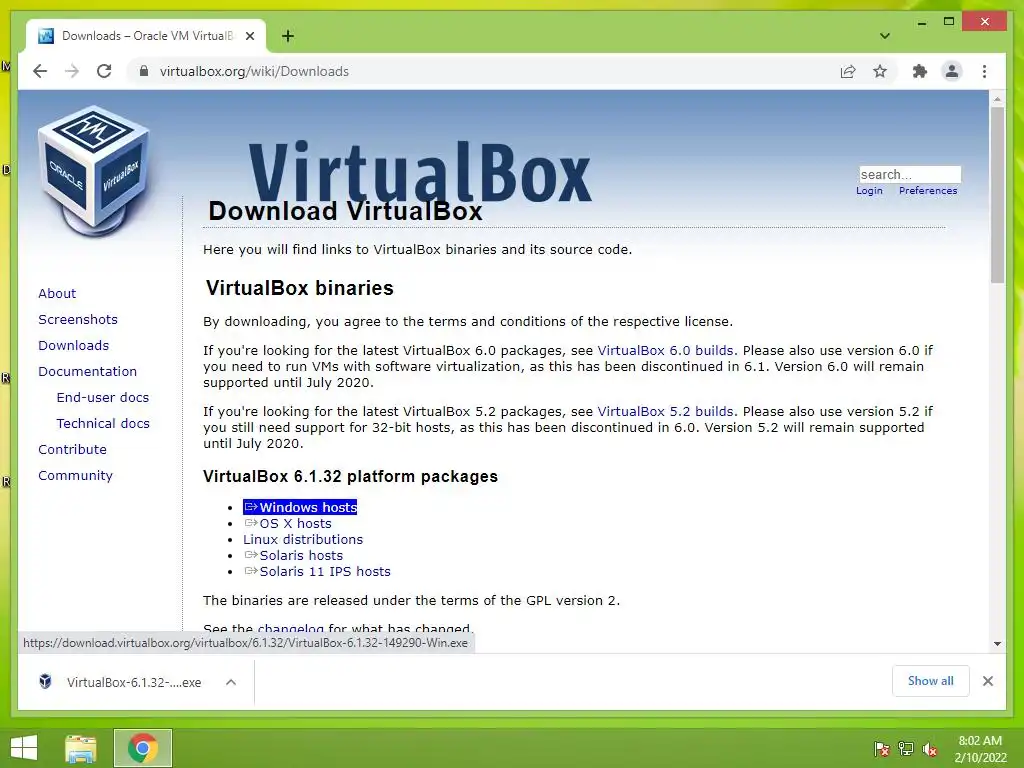The image size is (1024, 768).
Task: Click the network tray icon
Action: [906, 748]
